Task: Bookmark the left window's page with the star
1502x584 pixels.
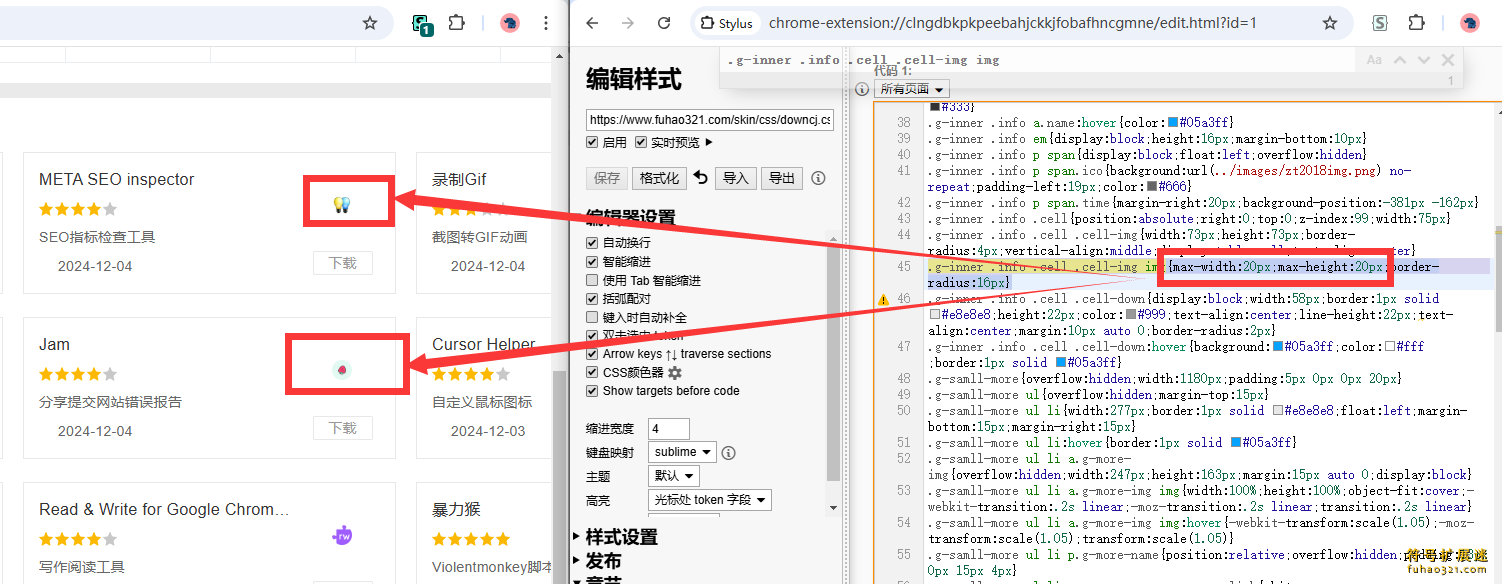Action: [x=370, y=23]
